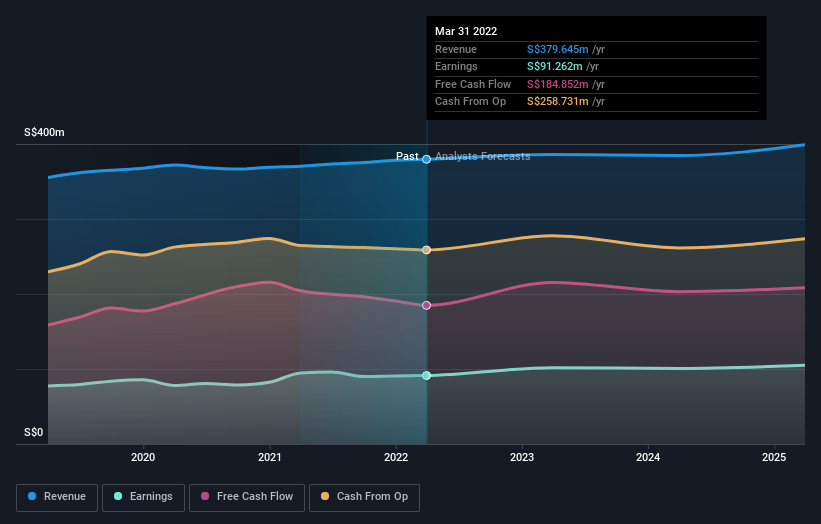Click the Cash From Op tooltip row label

(470, 102)
